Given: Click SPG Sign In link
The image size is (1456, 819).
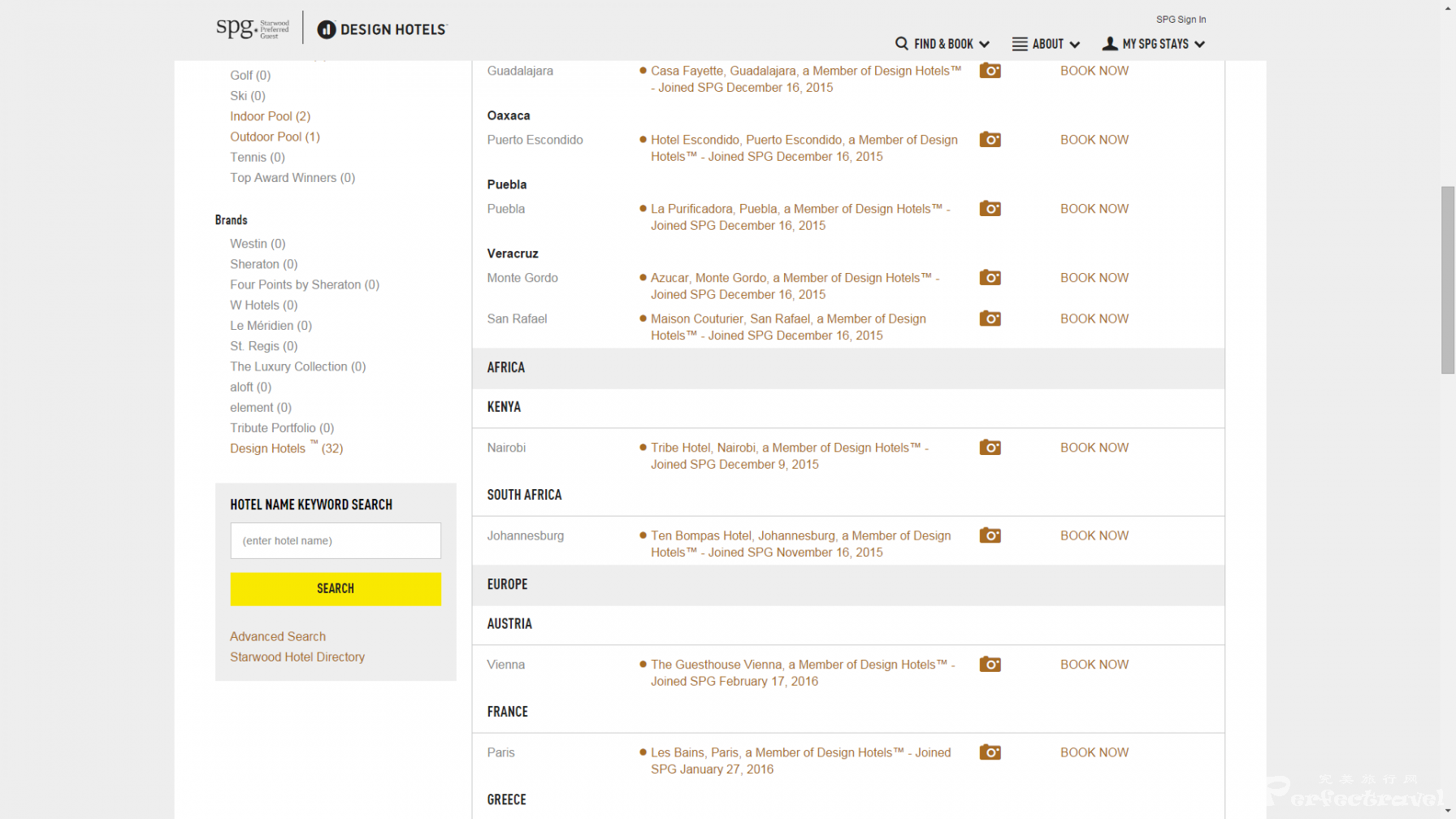Looking at the screenshot, I should coord(1181,19).
